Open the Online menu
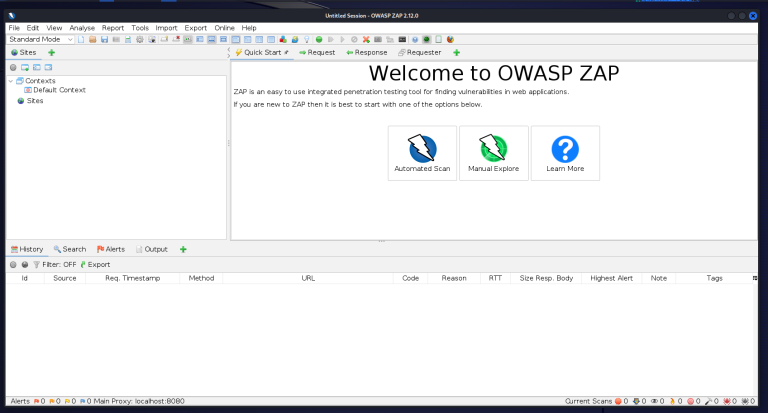Image resolution: width=768 pixels, height=413 pixels. [x=224, y=28]
